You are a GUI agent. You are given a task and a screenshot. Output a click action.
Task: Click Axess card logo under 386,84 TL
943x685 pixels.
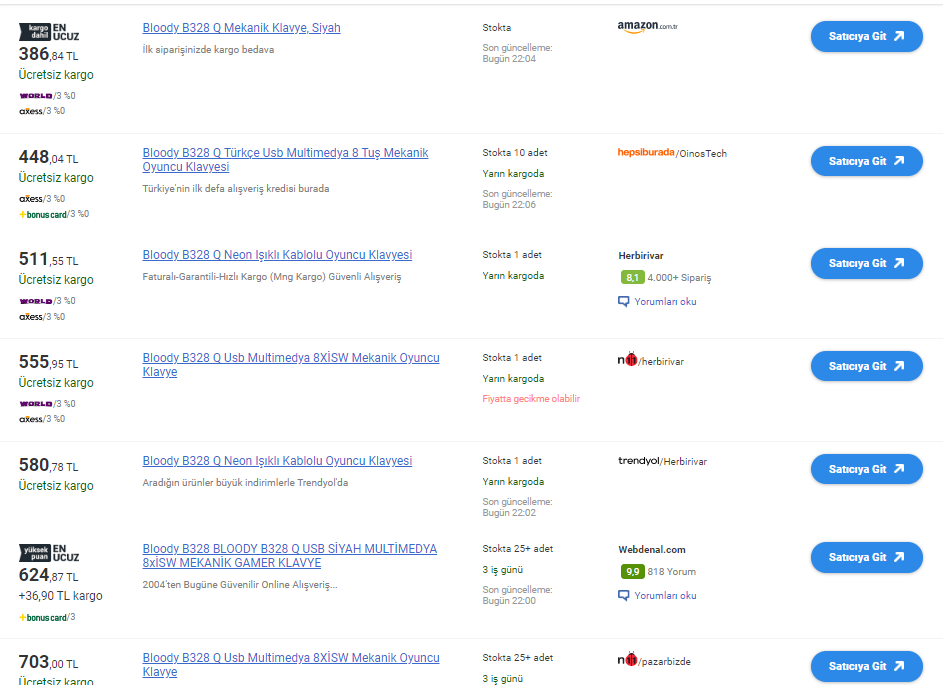pos(31,111)
